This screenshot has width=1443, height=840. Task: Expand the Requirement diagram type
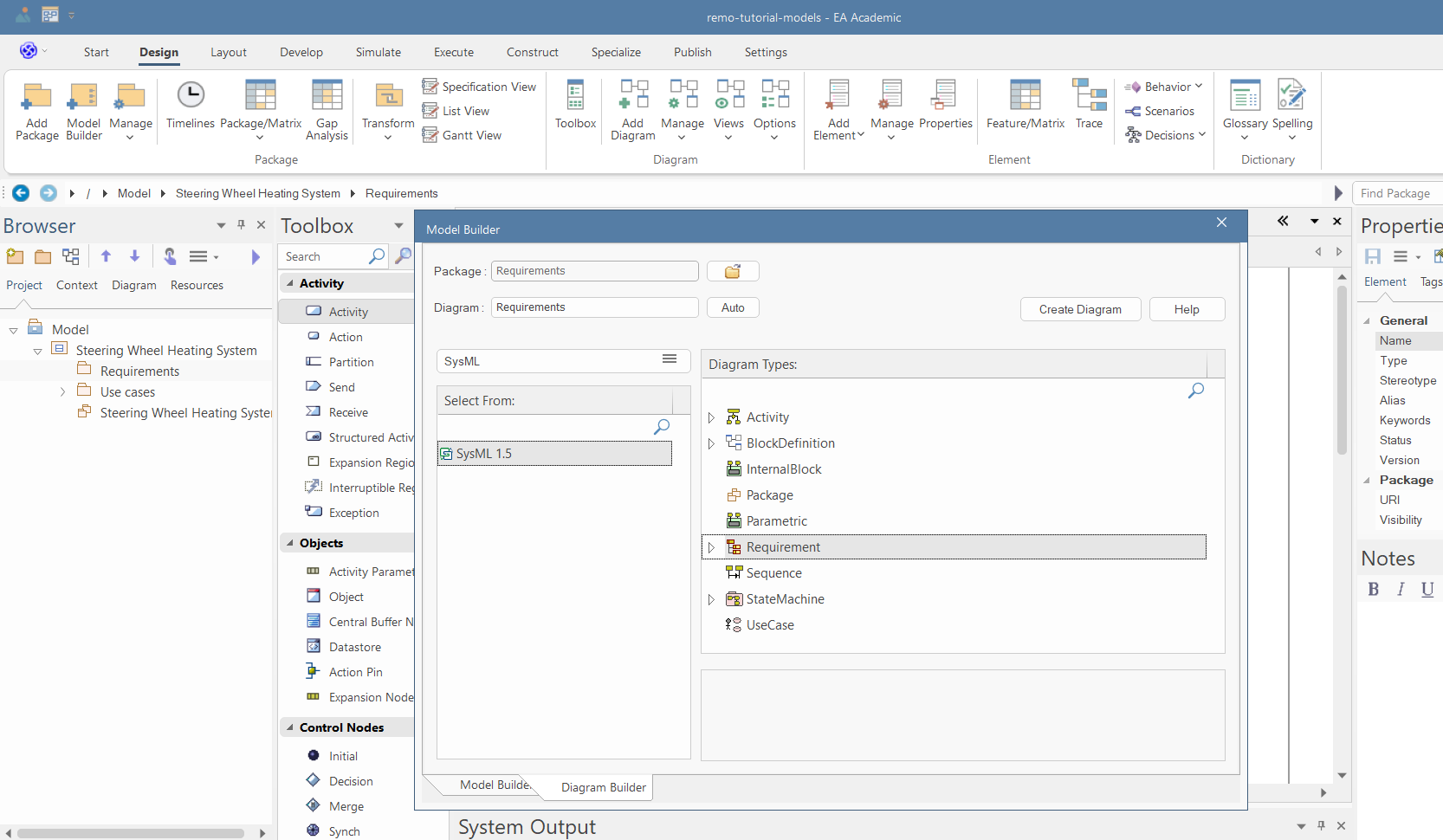coord(711,547)
